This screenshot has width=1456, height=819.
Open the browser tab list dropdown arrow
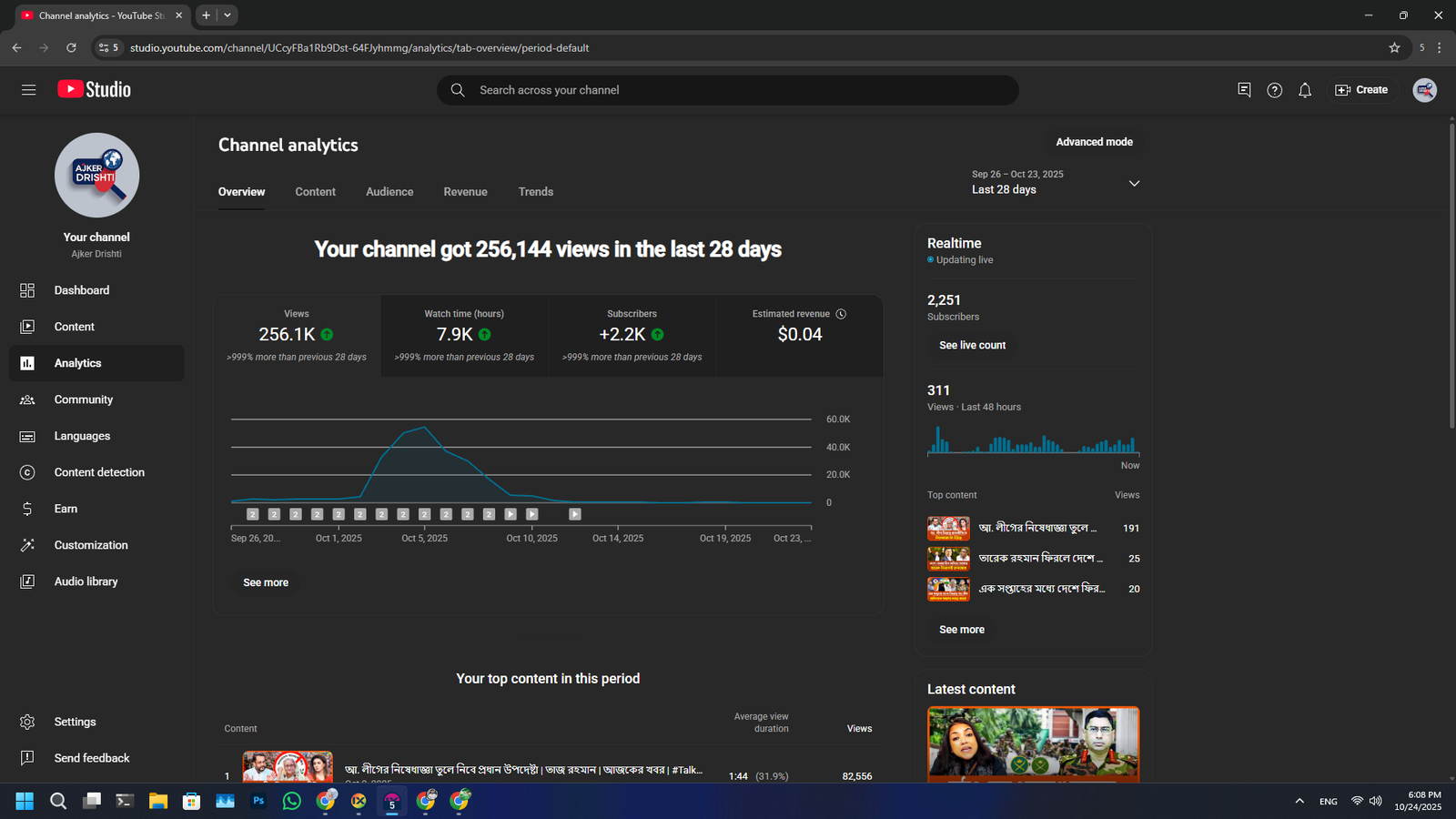coord(227,15)
